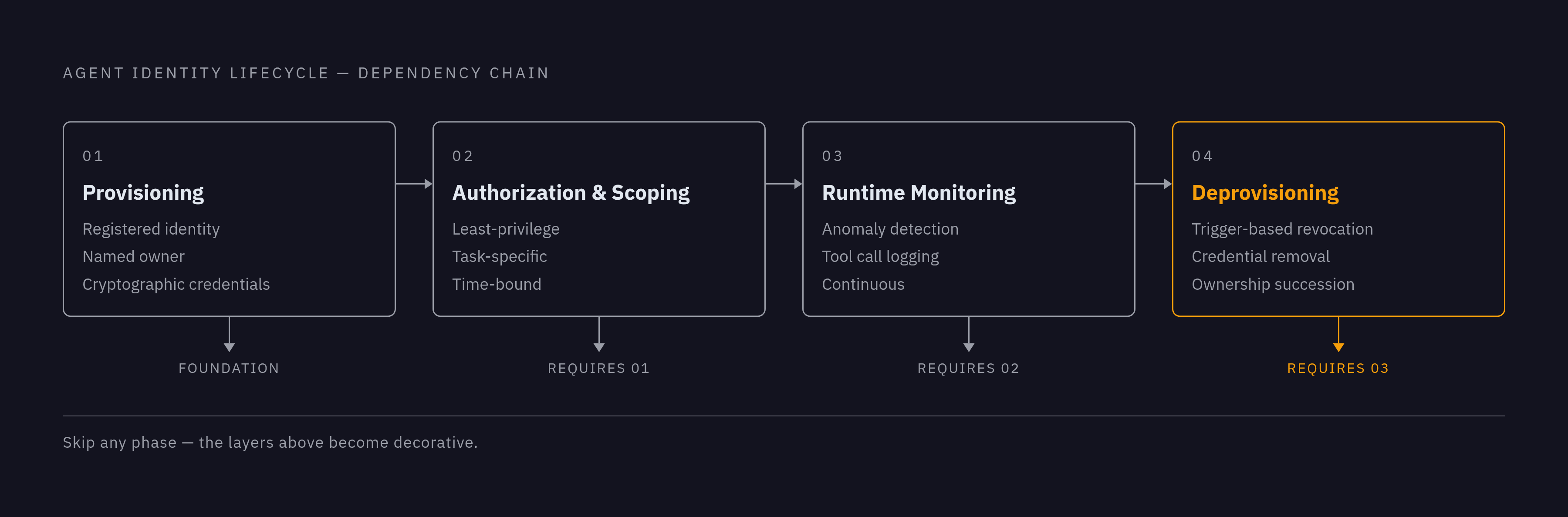This screenshot has height=517, width=1568.
Task: Click the diagram title 'Agent Identity Lifecycle — Dependency Chain'
Action: click(306, 74)
